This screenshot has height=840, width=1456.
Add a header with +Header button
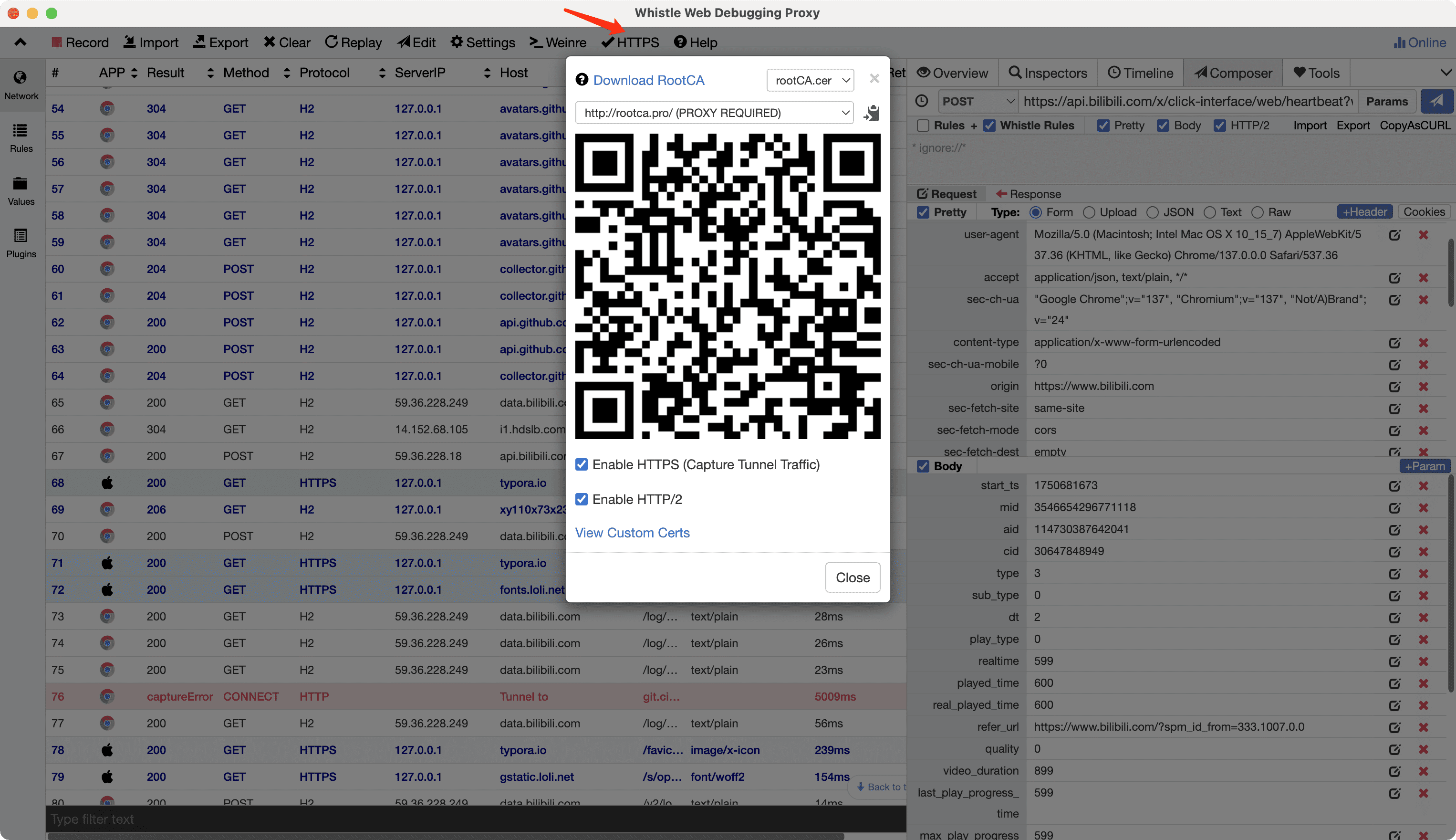click(1364, 212)
